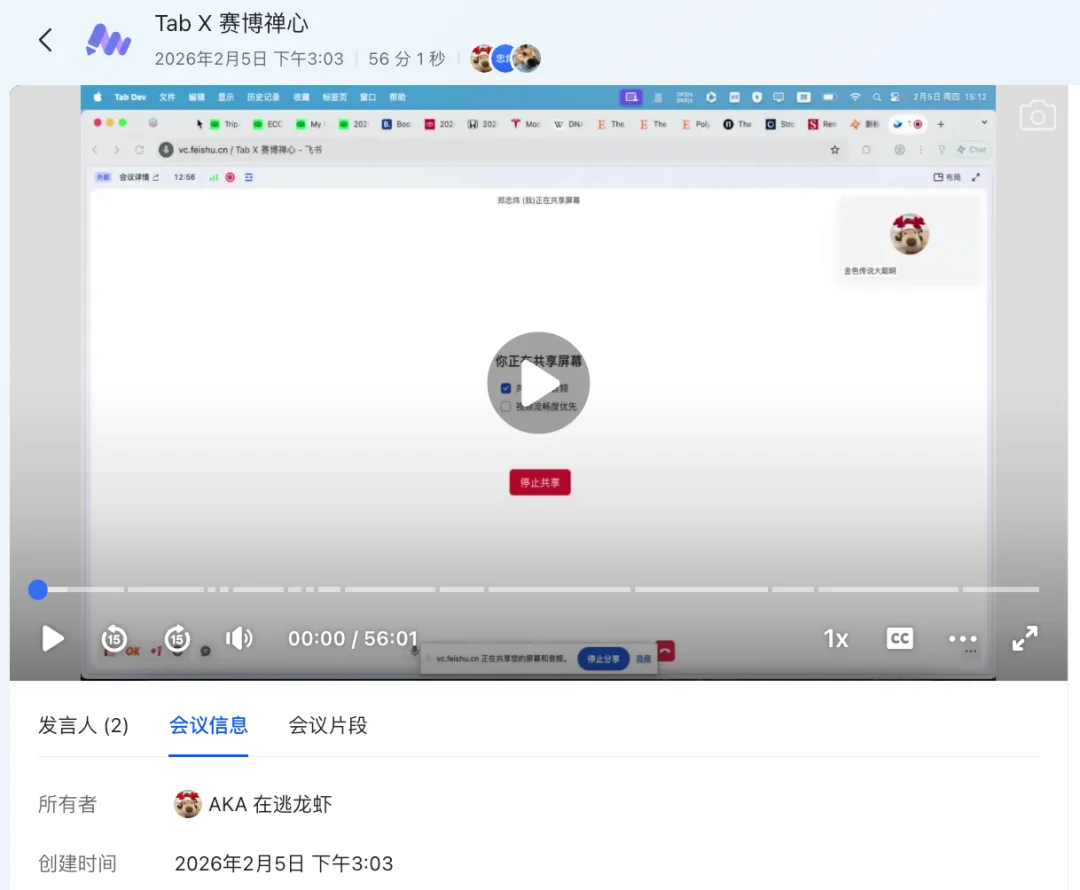Click the red 停止共享 button in the video
This screenshot has height=890, width=1080.
pos(539,482)
